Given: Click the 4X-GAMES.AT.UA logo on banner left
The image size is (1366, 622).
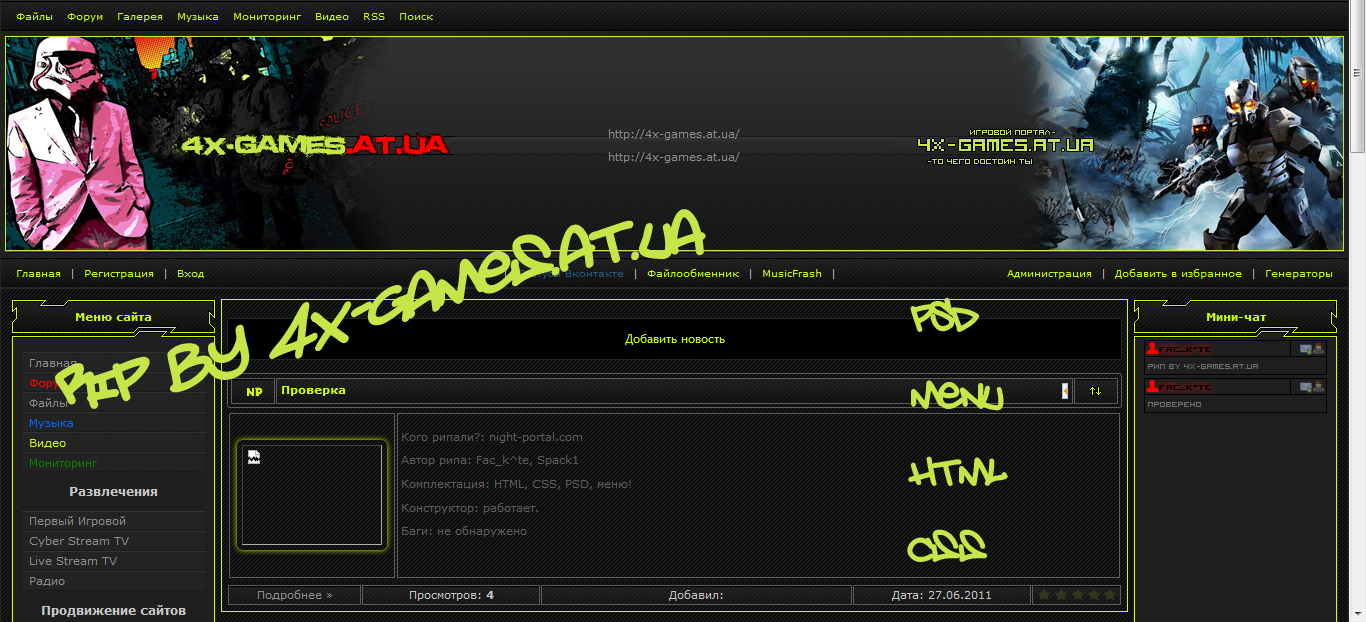Looking at the screenshot, I should pos(314,146).
